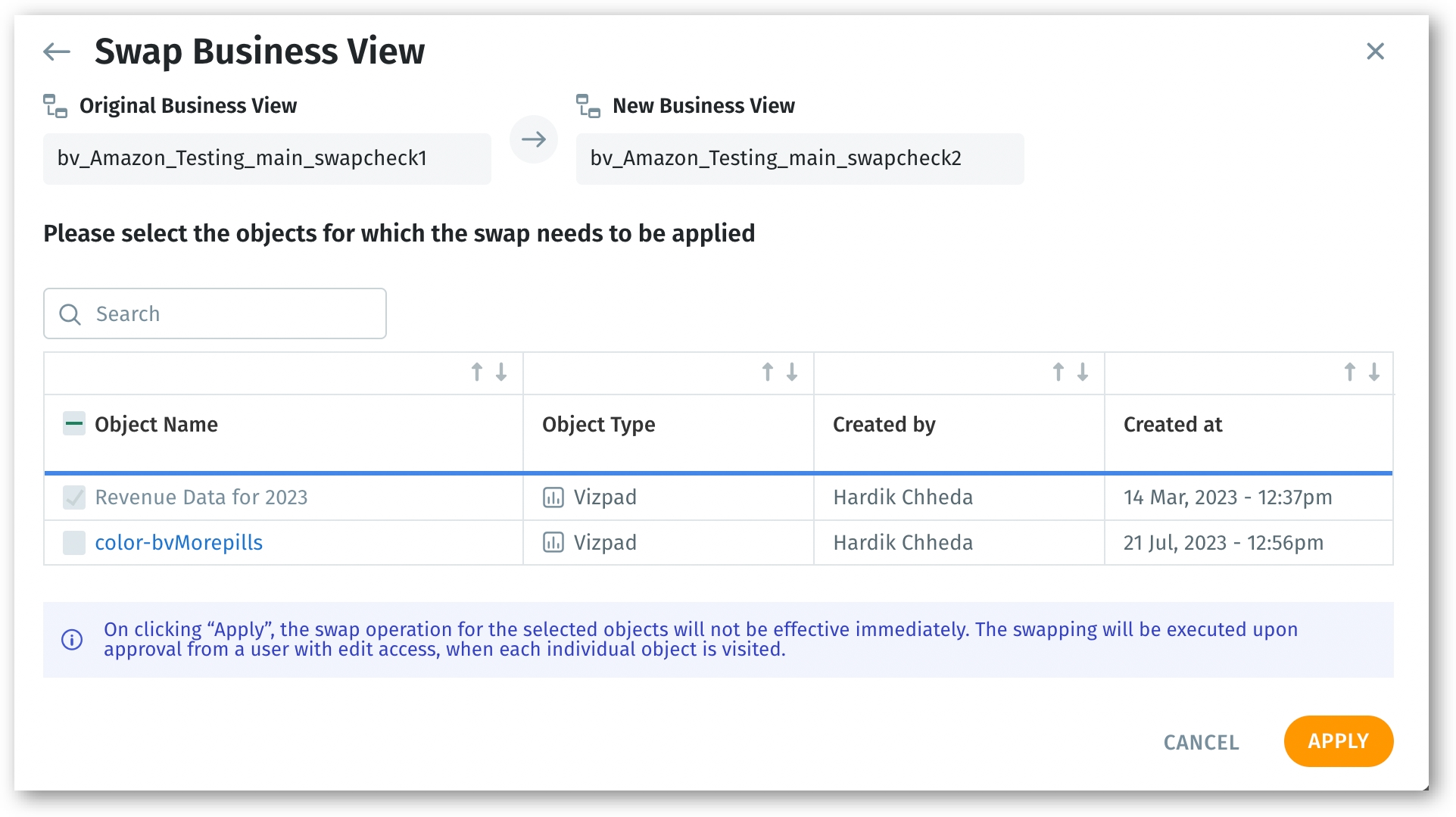Click the Search objects field

pyautogui.click(x=227, y=313)
